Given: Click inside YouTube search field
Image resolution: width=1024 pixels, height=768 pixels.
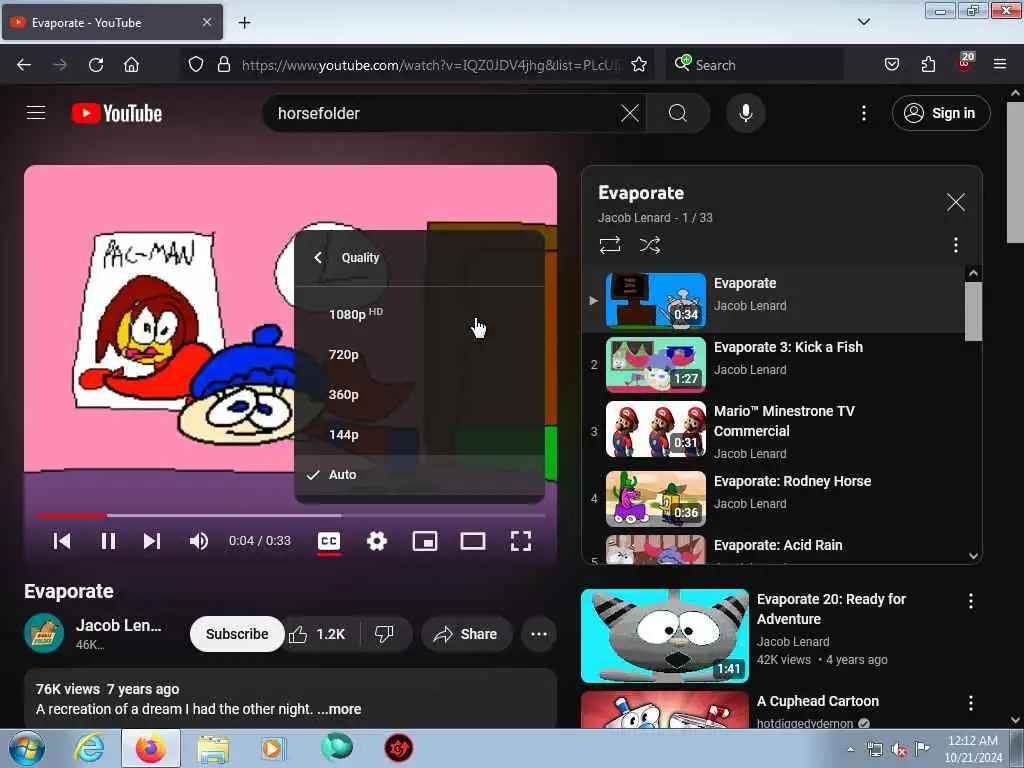Looking at the screenshot, I should (444, 114).
